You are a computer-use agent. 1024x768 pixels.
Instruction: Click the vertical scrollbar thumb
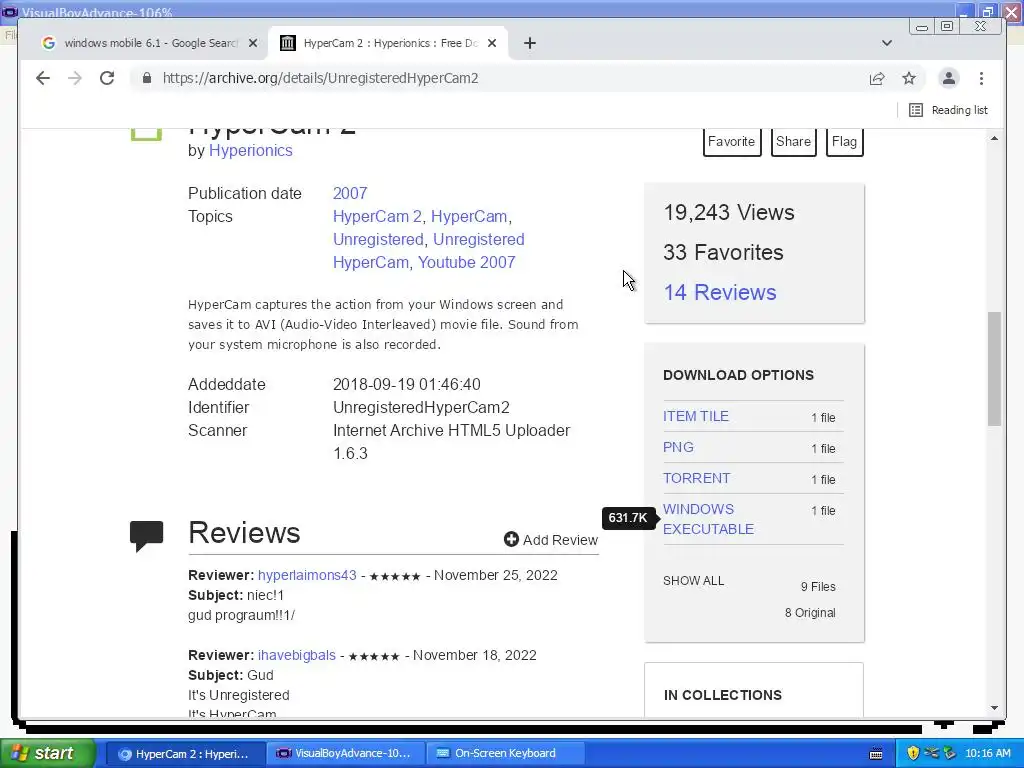click(994, 369)
